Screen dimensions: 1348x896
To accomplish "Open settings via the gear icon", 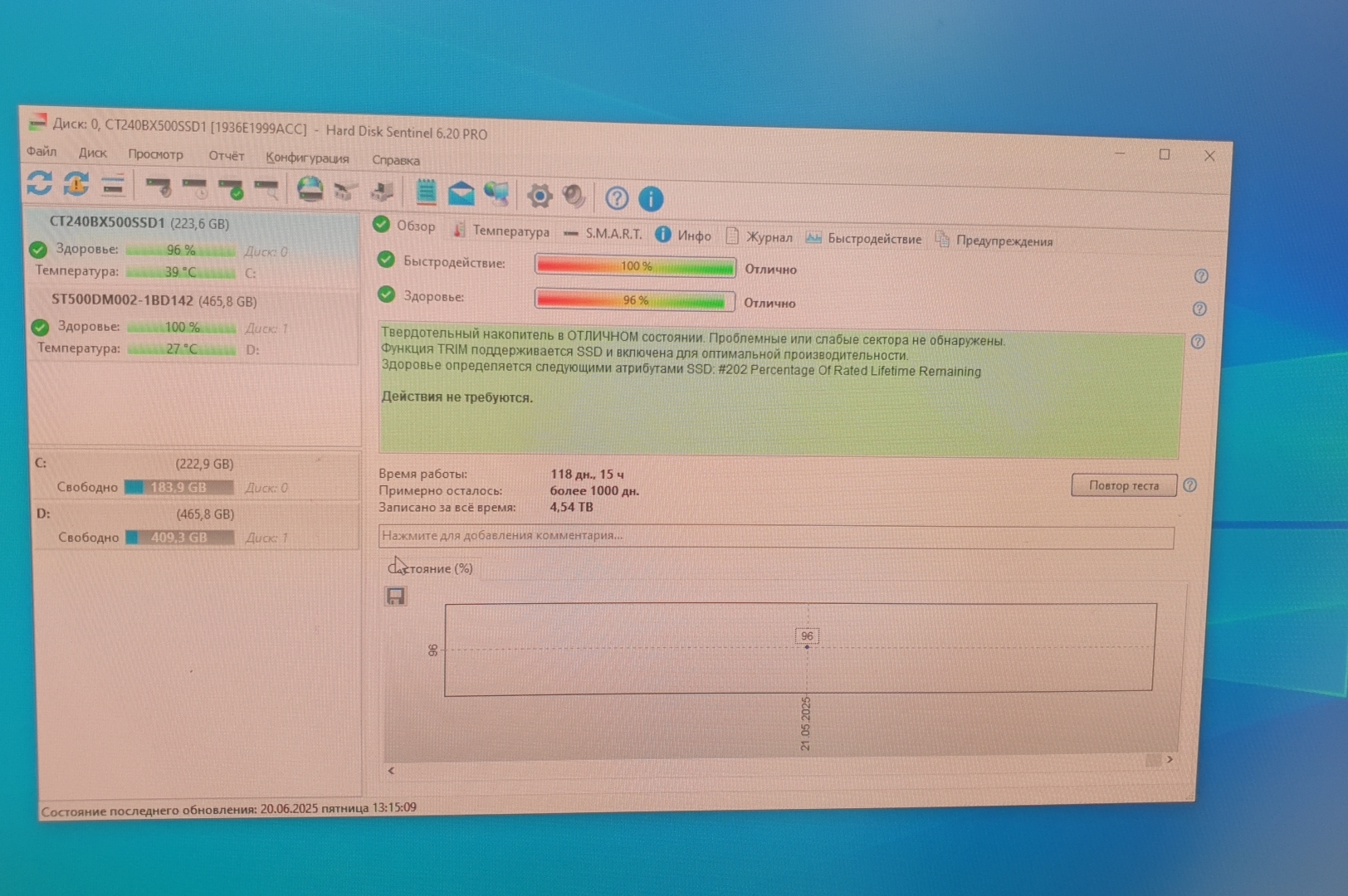I will [x=540, y=196].
